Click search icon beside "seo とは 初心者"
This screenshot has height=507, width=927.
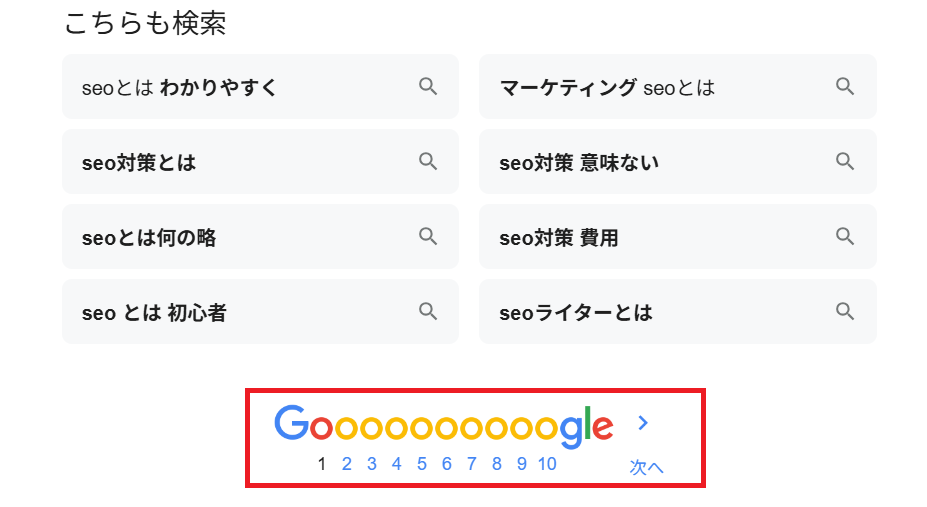pos(428,312)
